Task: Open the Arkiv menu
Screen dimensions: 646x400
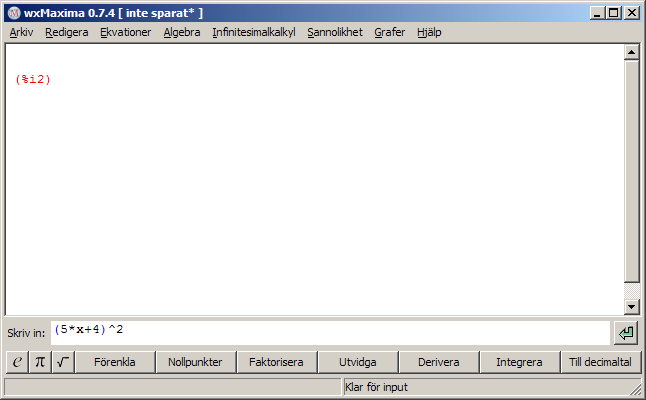Action: [x=21, y=32]
